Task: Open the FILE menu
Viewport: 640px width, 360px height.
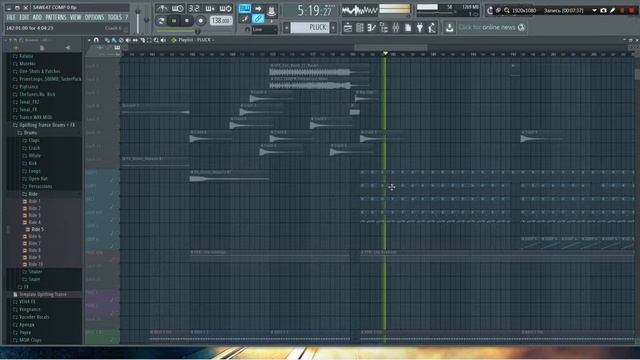Action: tap(11, 17)
